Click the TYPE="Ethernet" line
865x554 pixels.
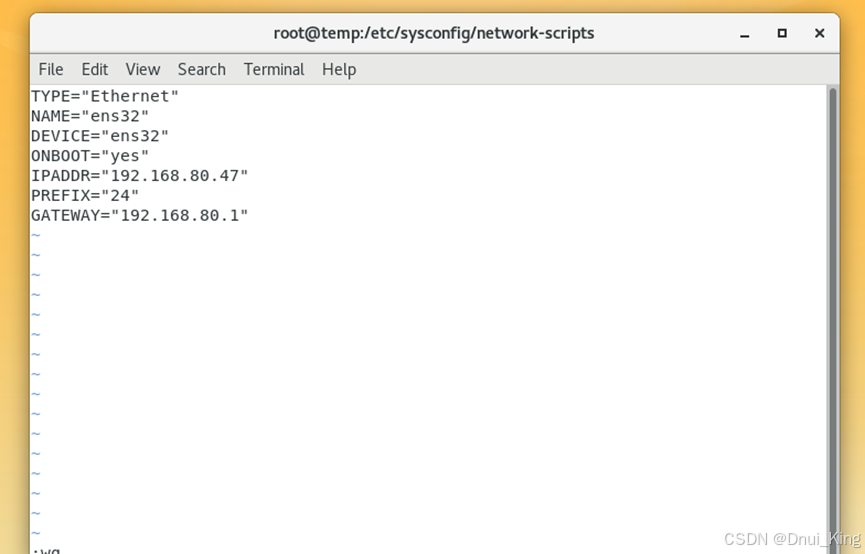pos(105,96)
